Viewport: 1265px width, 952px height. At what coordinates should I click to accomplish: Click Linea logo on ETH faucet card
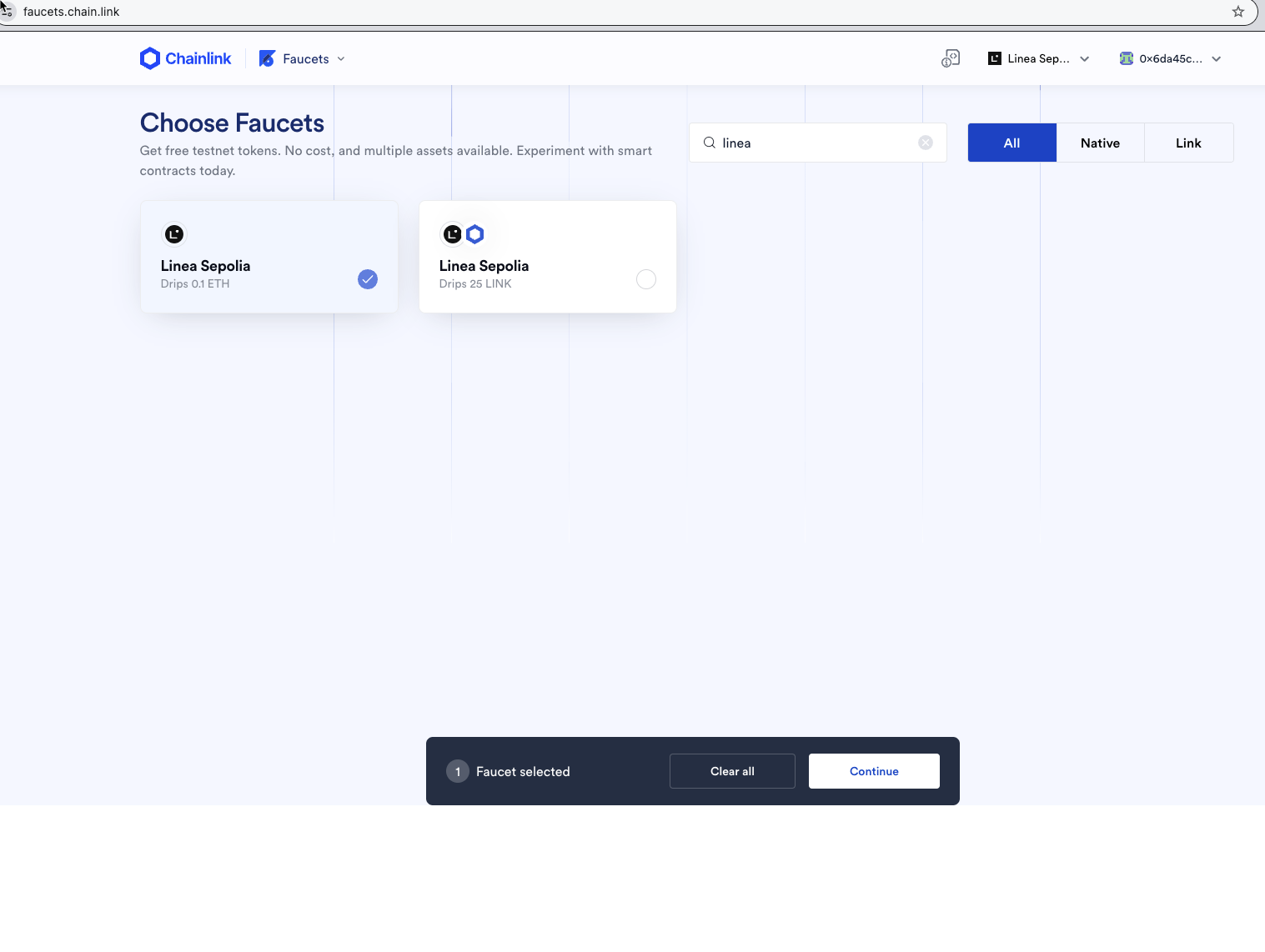point(174,234)
